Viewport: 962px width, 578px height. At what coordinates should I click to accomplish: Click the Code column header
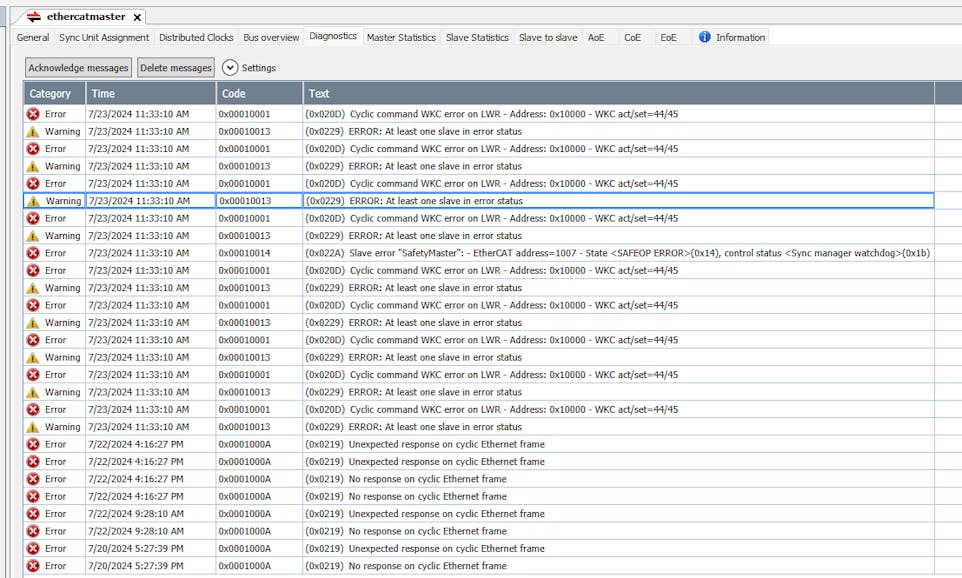click(x=234, y=93)
